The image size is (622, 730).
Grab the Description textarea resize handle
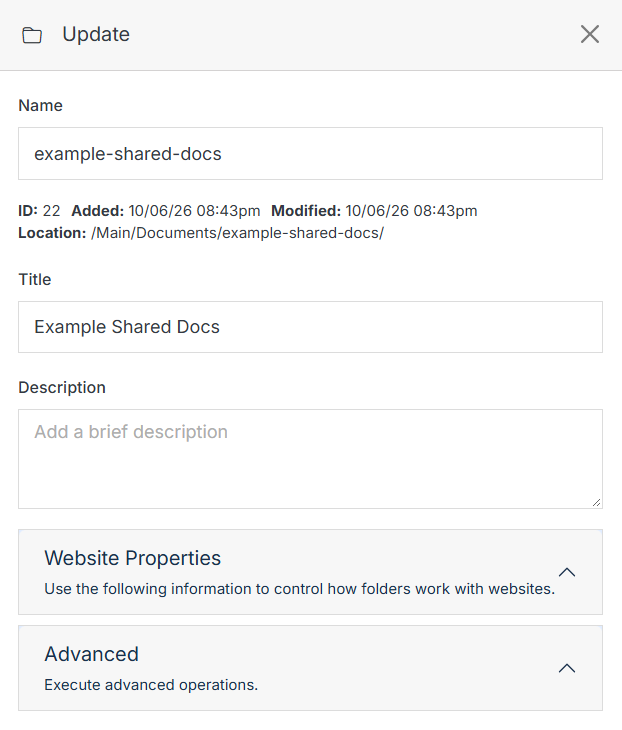click(596, 502)
